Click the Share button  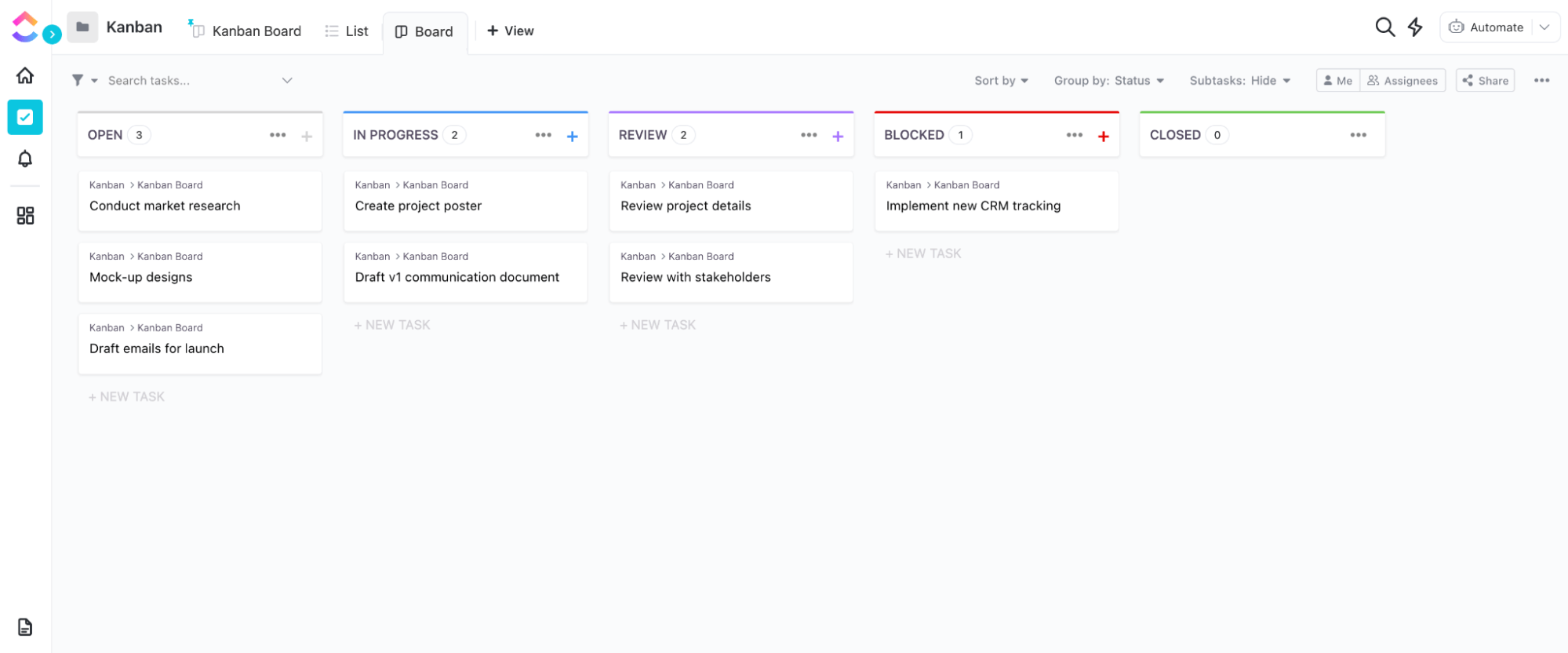point(1485,81)
